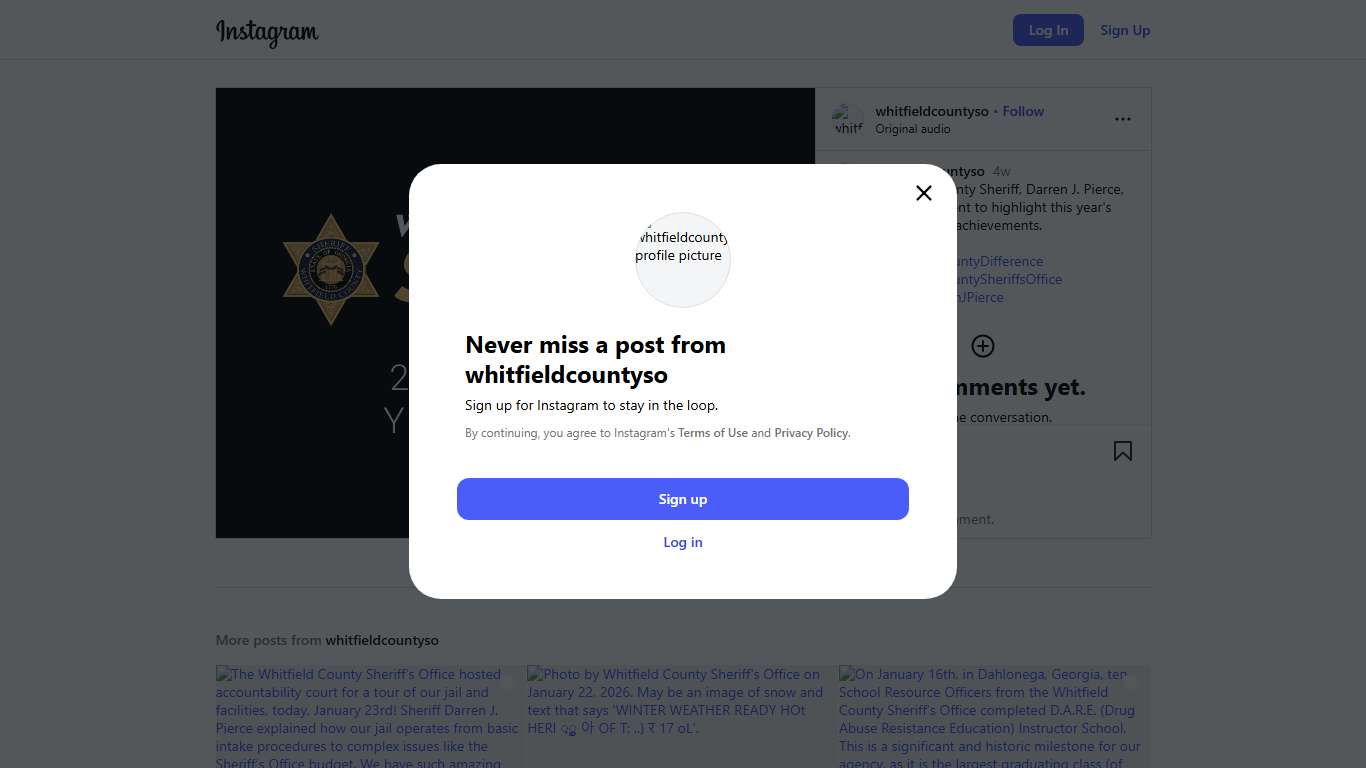Open the Terms of Use link
Screen dimensions: 1366x768
tap(713, 433)
